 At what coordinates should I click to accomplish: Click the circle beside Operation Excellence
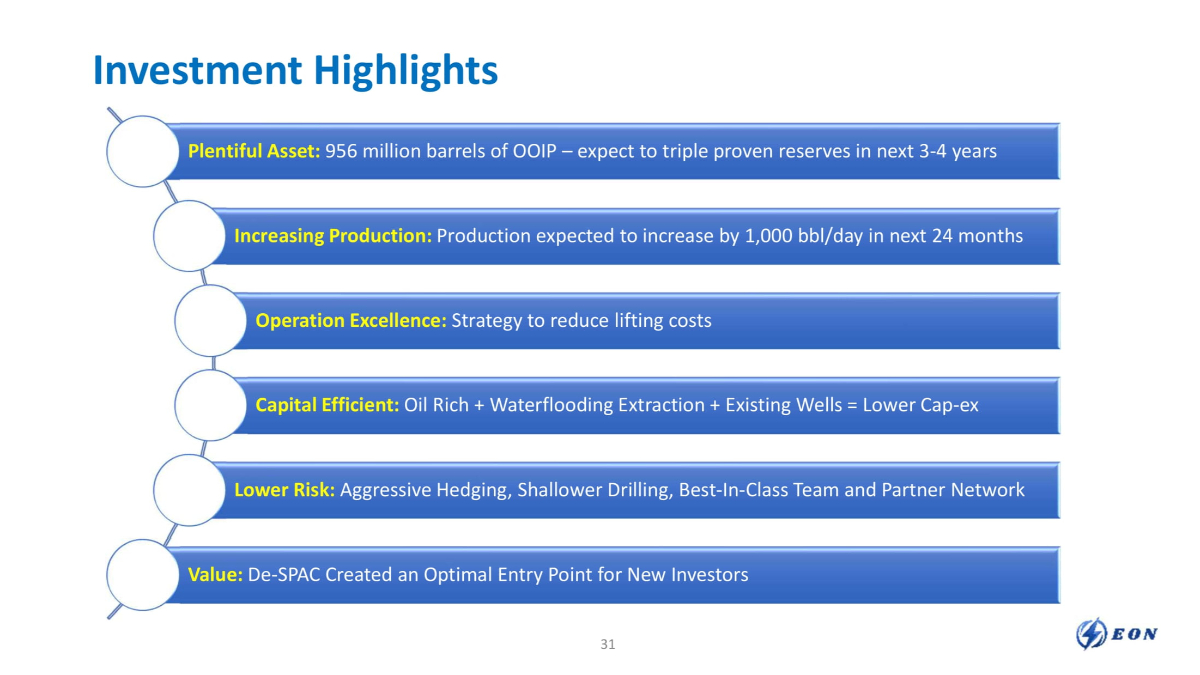pos(209,321)
